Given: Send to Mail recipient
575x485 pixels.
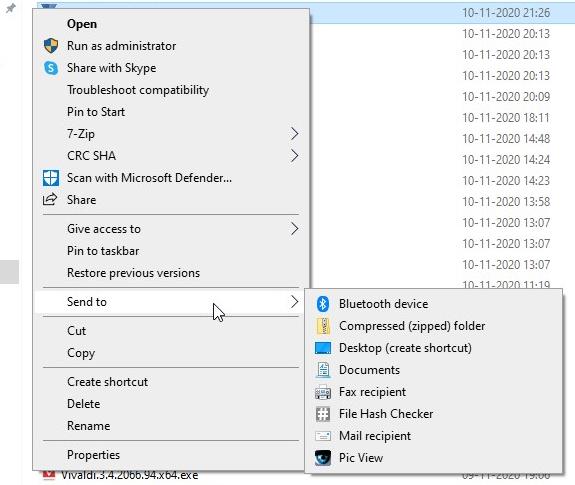Looking at the screenshot, I should pos(433,436).
